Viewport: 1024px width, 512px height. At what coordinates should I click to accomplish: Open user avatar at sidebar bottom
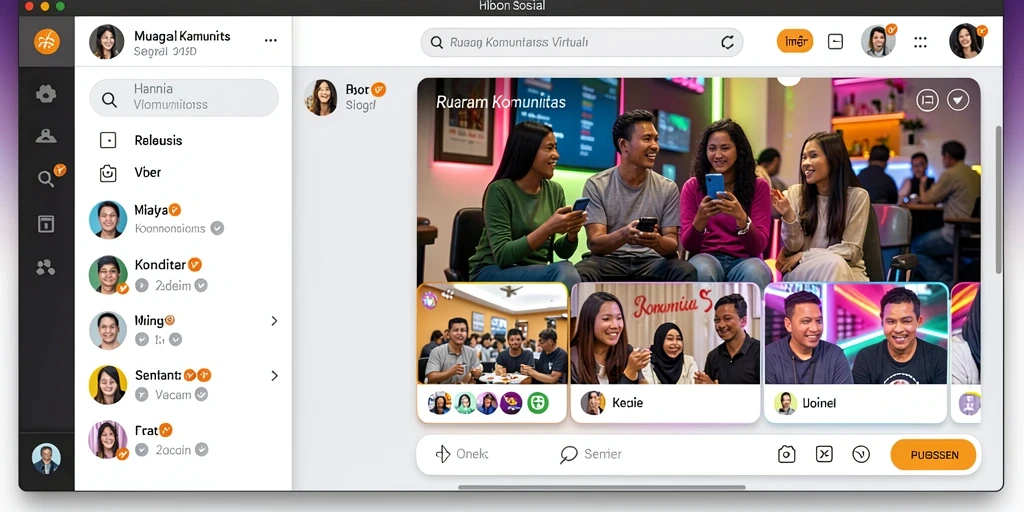(46, 458)
